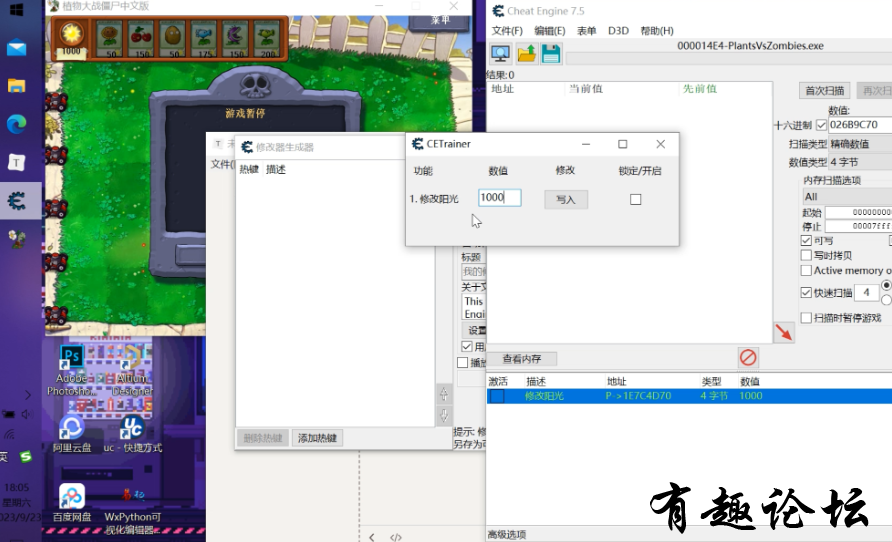Open the memory region All dropdown
The width and height of the screenshot is (892, 542).
pyautogui.click(x=847, y=196)
